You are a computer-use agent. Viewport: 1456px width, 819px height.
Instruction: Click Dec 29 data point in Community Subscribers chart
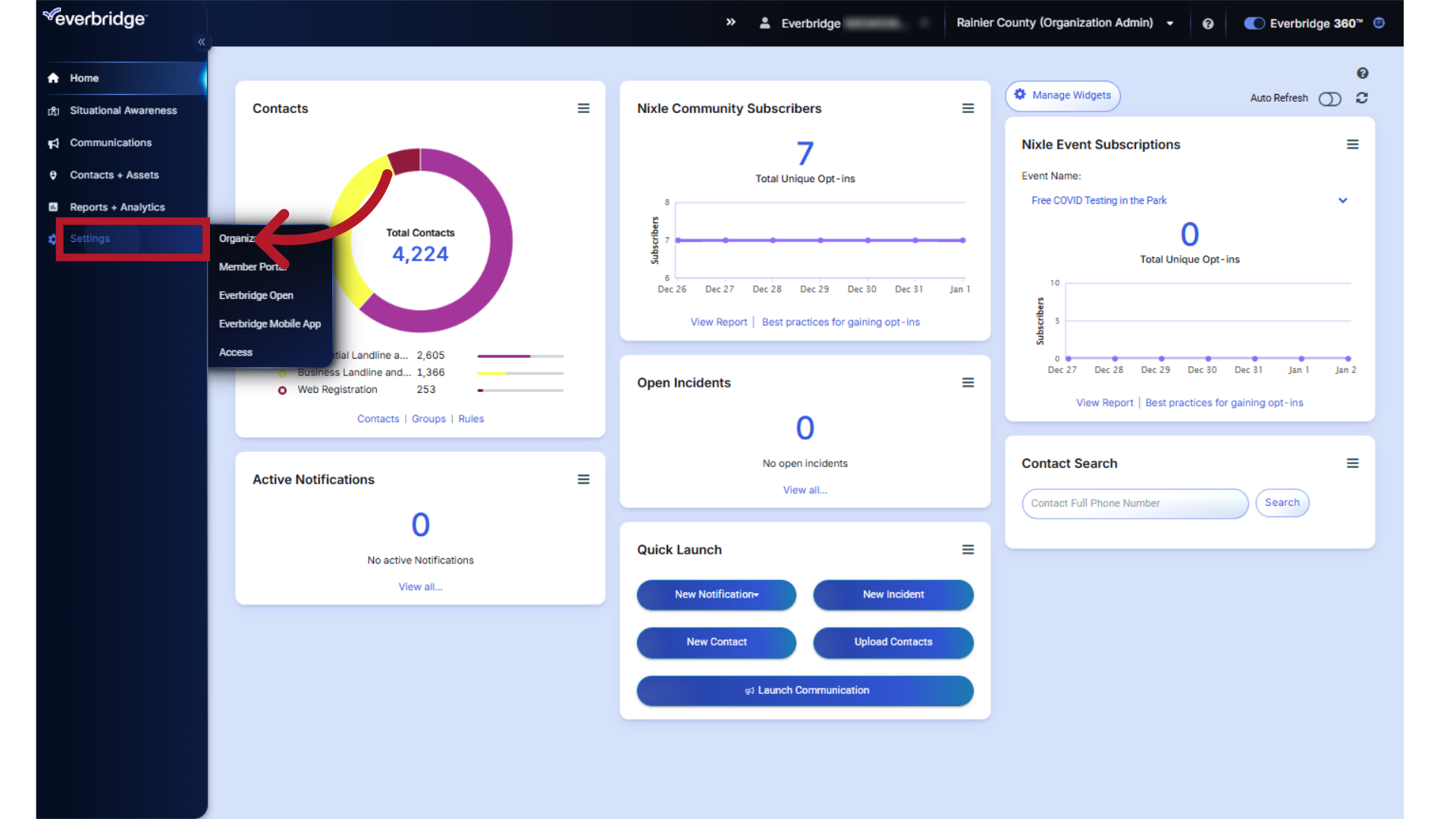click(x=821, y=240)
